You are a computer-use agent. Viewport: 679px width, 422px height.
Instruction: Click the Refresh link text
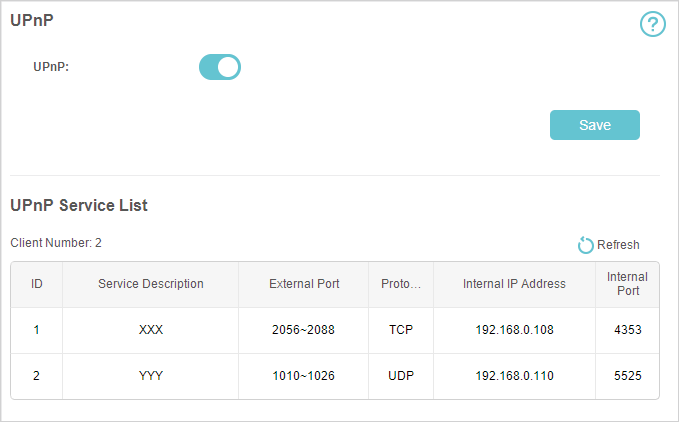(618, 245)
